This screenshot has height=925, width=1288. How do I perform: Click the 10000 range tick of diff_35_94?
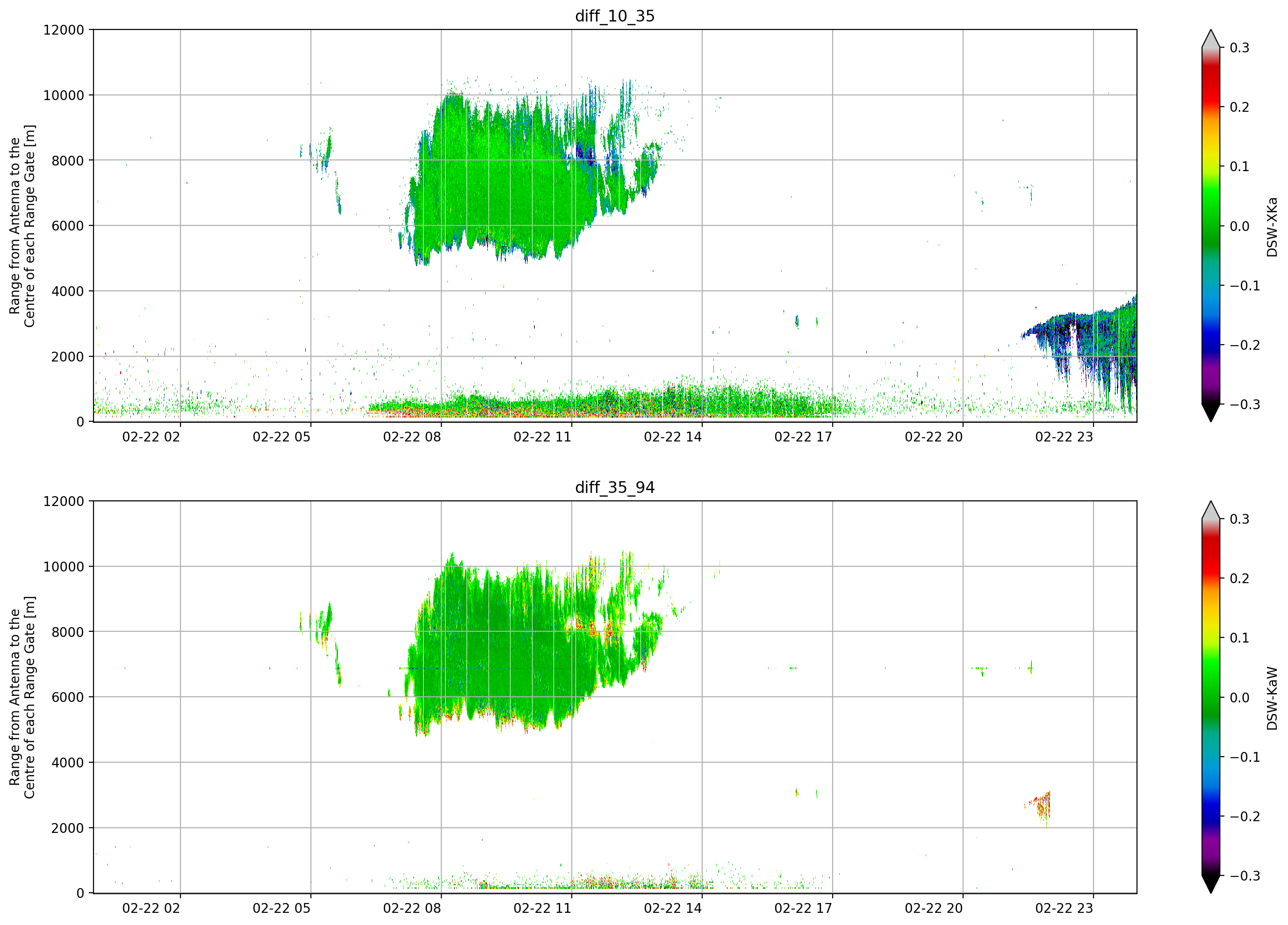pos(64,567)
